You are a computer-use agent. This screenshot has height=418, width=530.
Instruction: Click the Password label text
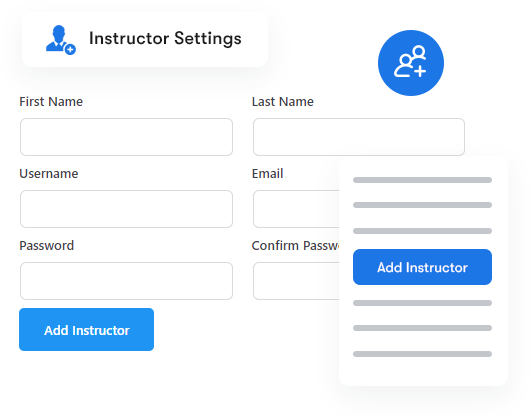[x=47, y=246]
